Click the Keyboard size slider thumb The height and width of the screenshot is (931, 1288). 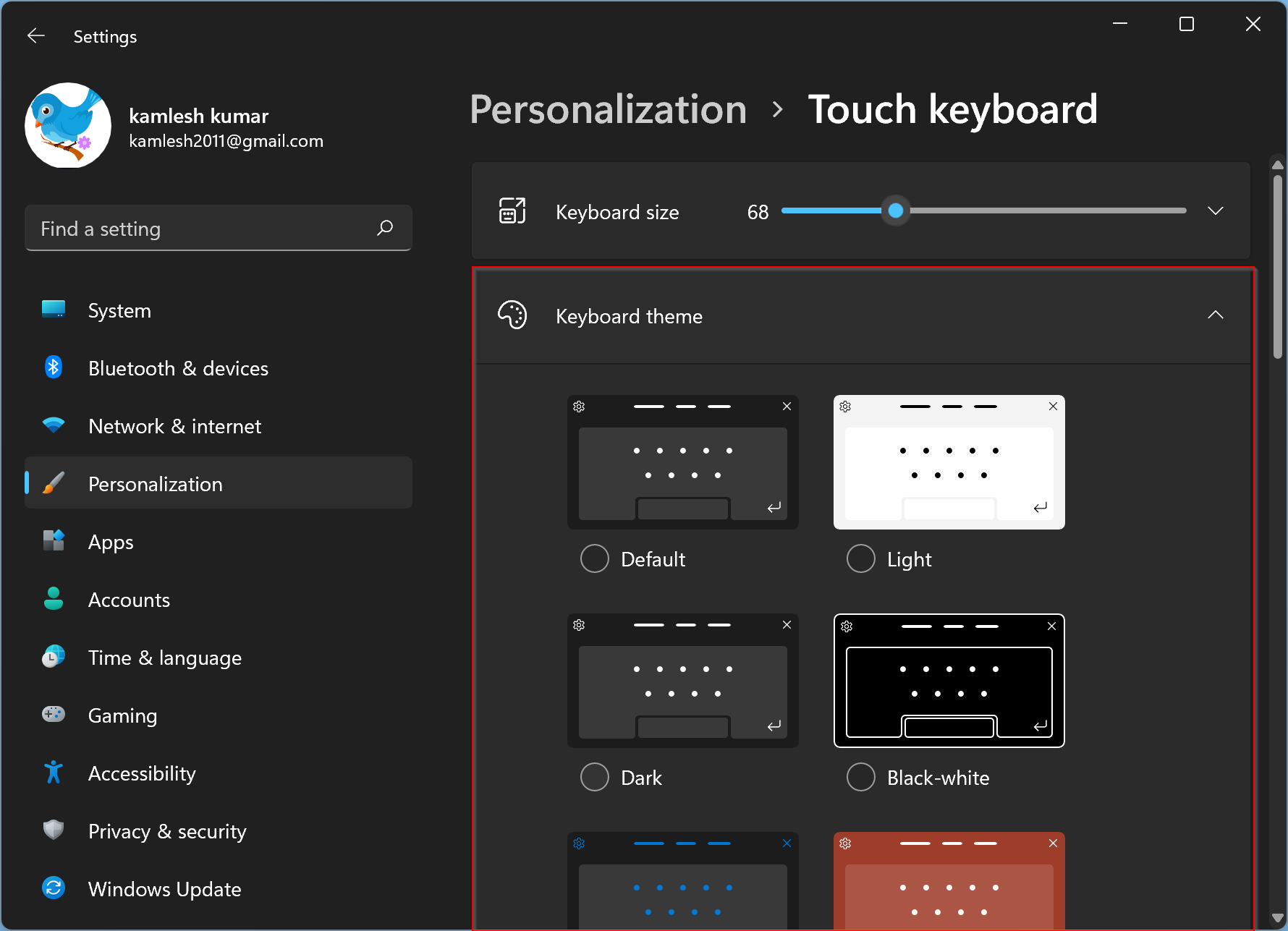coord(896,211)
